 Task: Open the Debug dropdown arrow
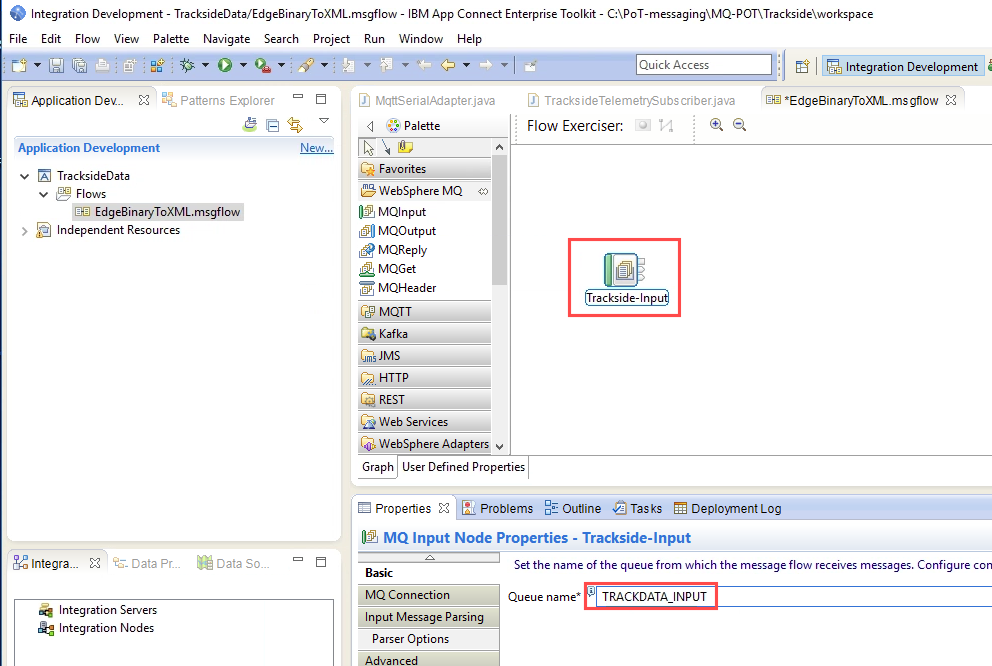(205, 65)
